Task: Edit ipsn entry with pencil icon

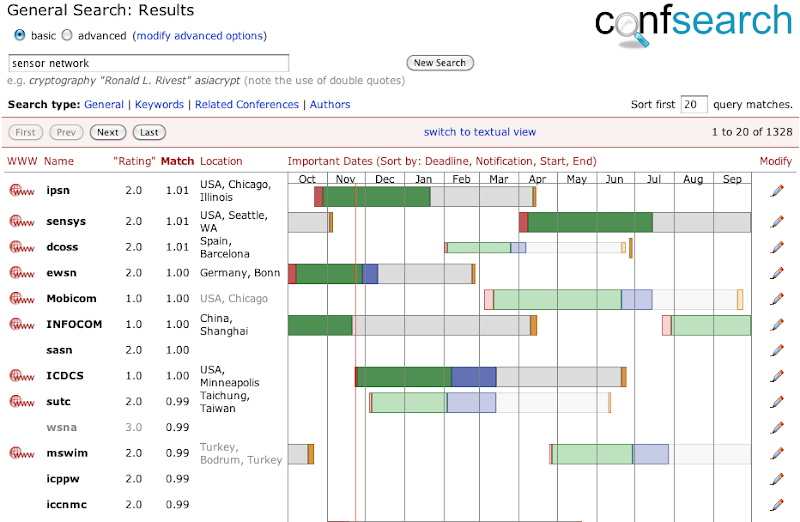Action: click(x=777, y=191)
